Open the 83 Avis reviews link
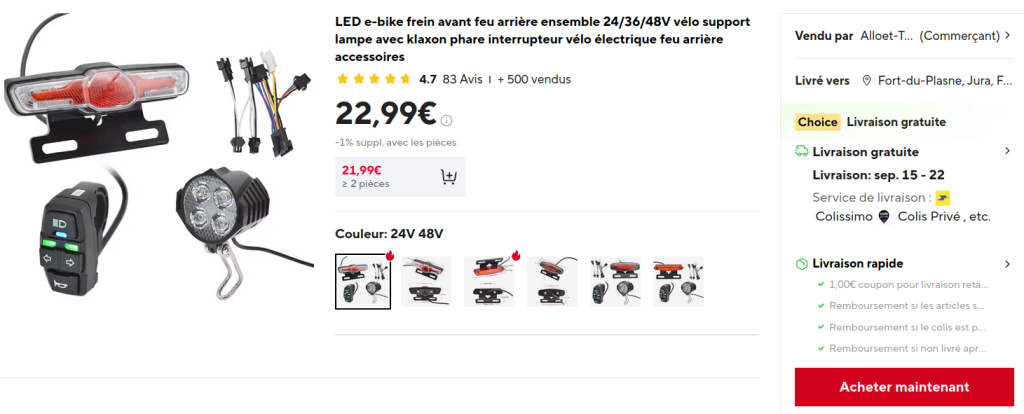 (x=462, y=79)
